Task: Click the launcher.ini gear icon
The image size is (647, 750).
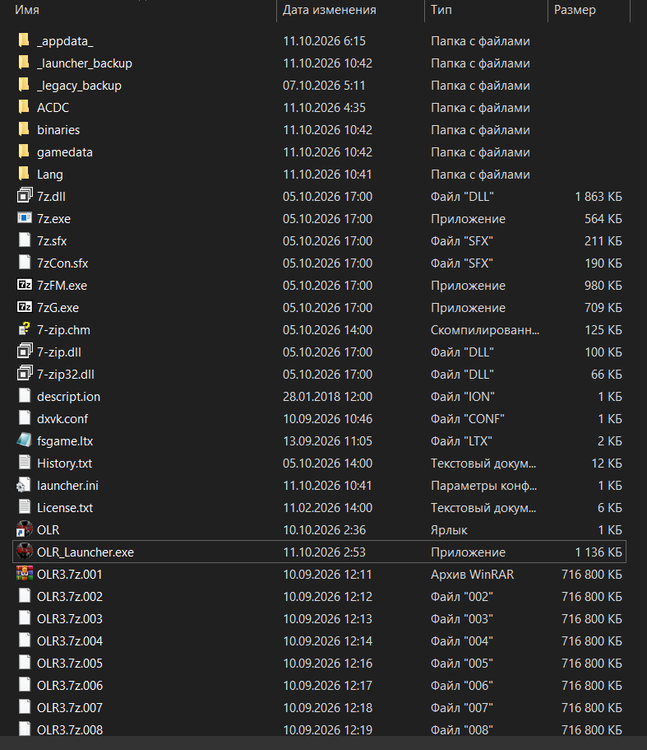Action: [23, 485]
